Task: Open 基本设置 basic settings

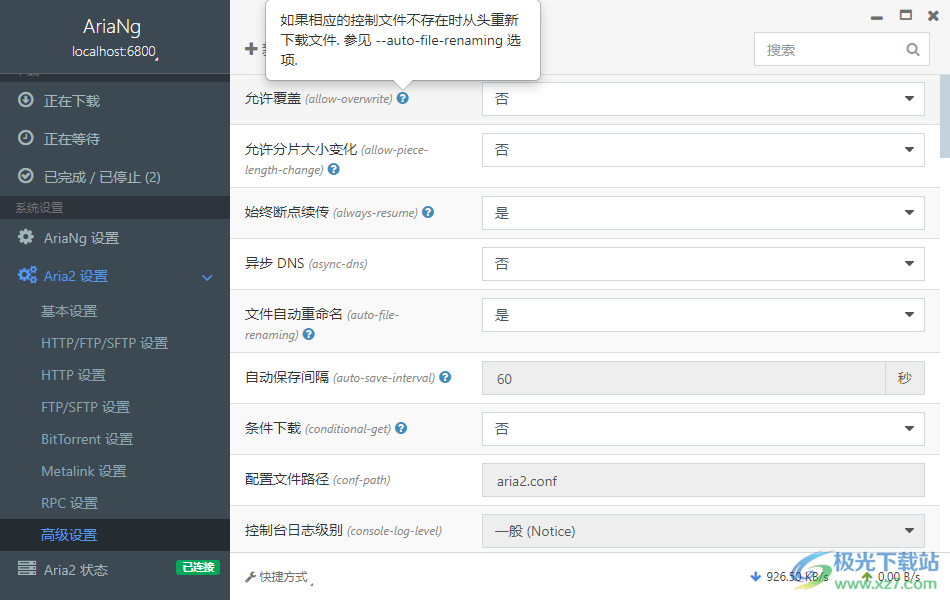Action: point(69,311)
